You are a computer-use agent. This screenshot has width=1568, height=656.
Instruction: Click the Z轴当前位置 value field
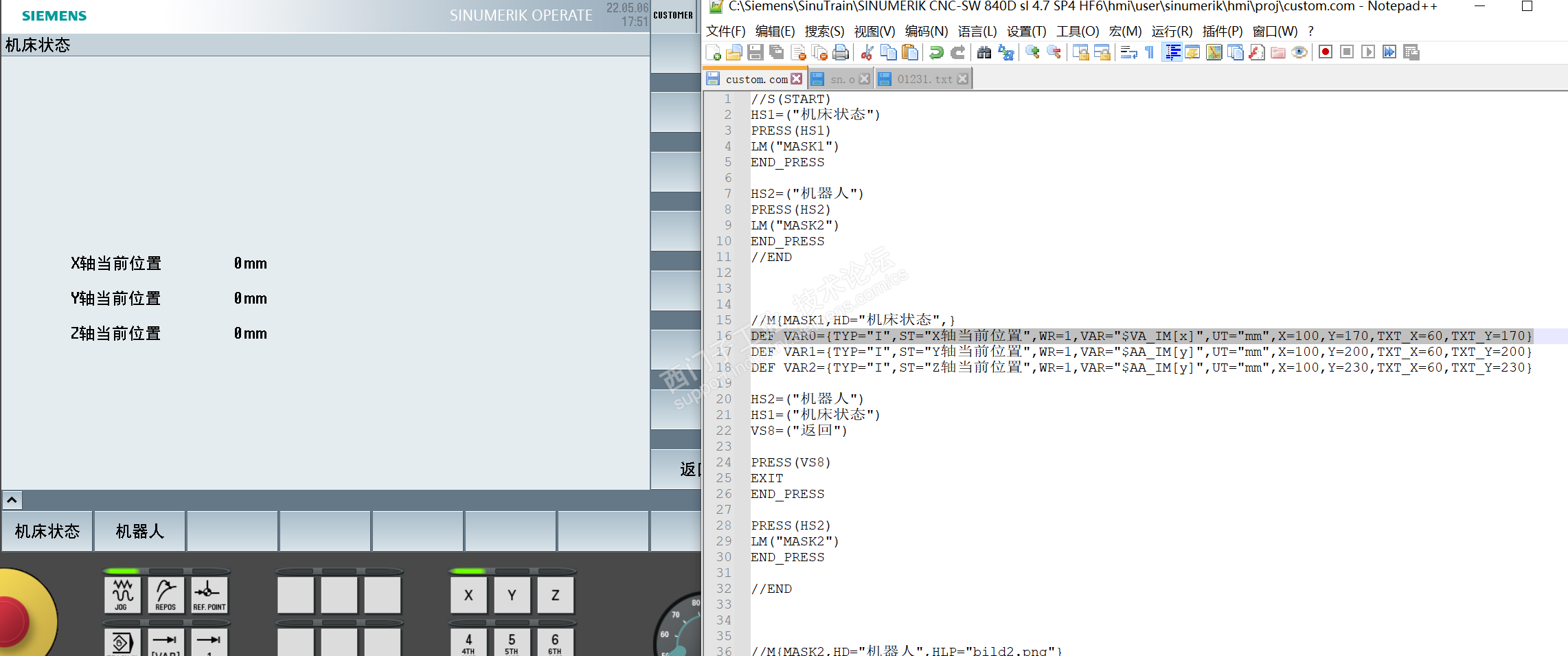250,334
